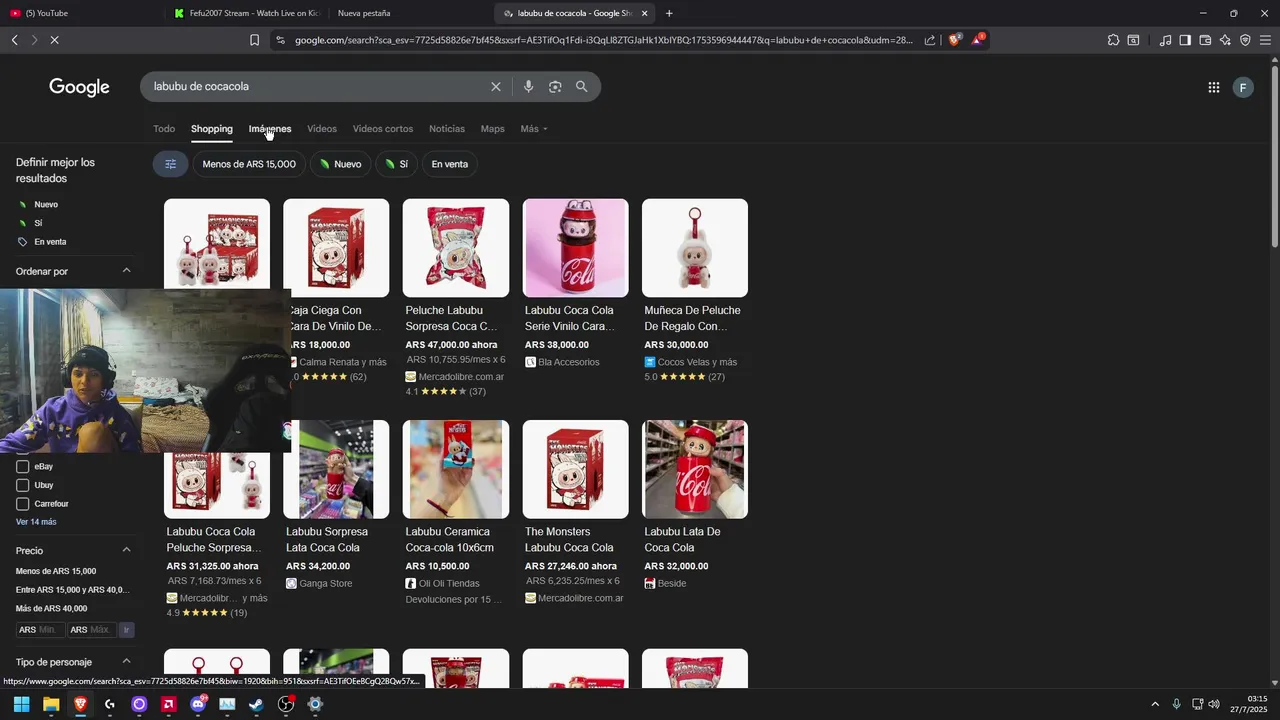Open Steam from the taskbar

(256, 704)
